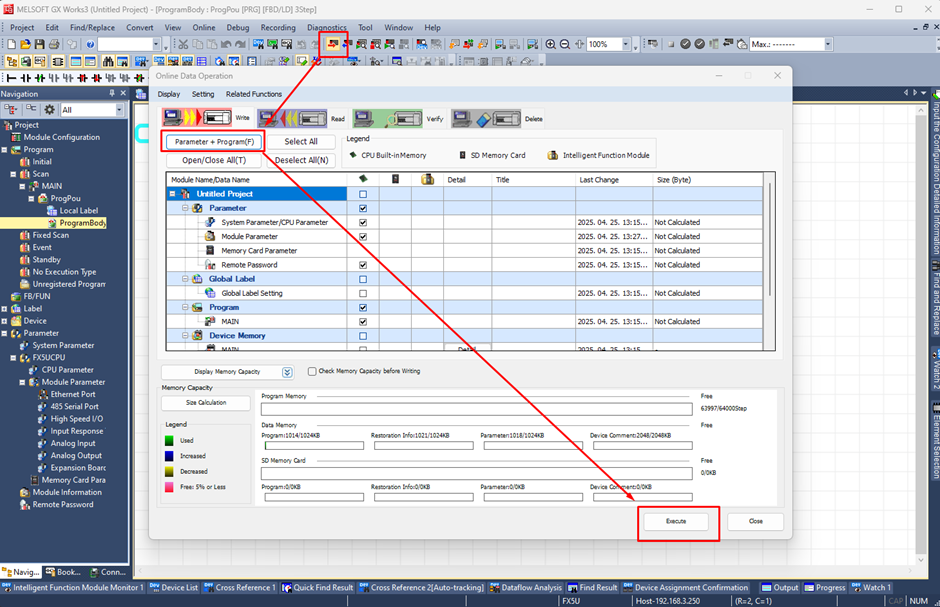Image resolution: width=940 pixels, height=607 pixels.
Task: Switch to Output tab at bottom
Action: tap(780, 587)
